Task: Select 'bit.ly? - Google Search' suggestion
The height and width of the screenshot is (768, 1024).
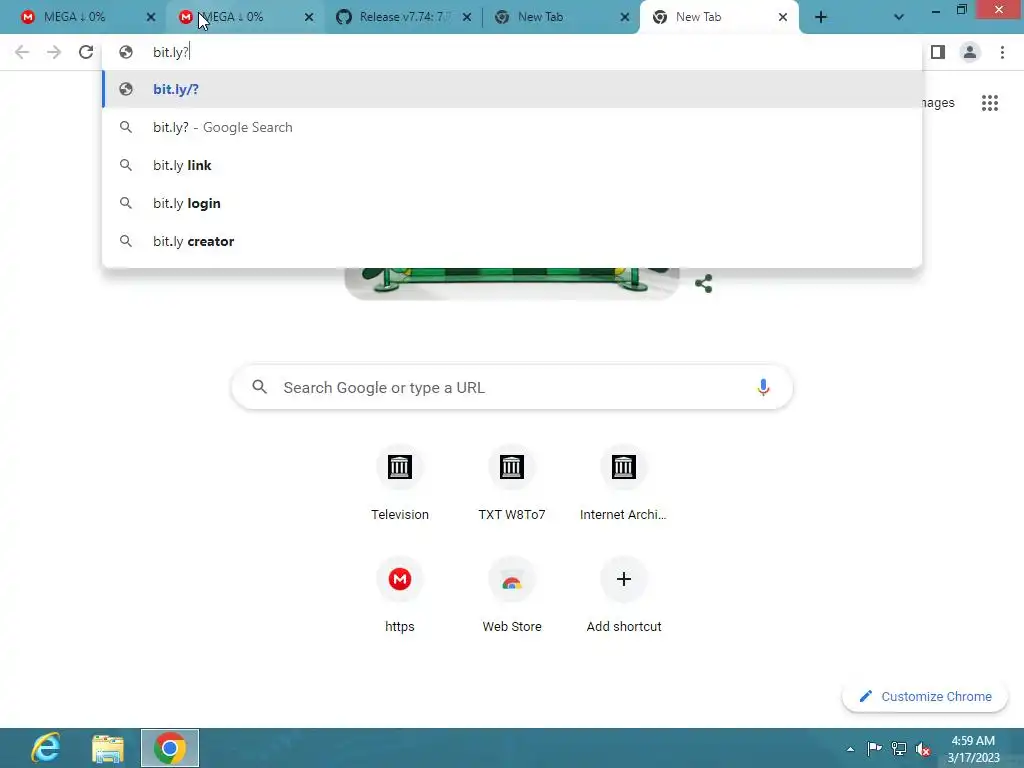Action: click(512, 127)
